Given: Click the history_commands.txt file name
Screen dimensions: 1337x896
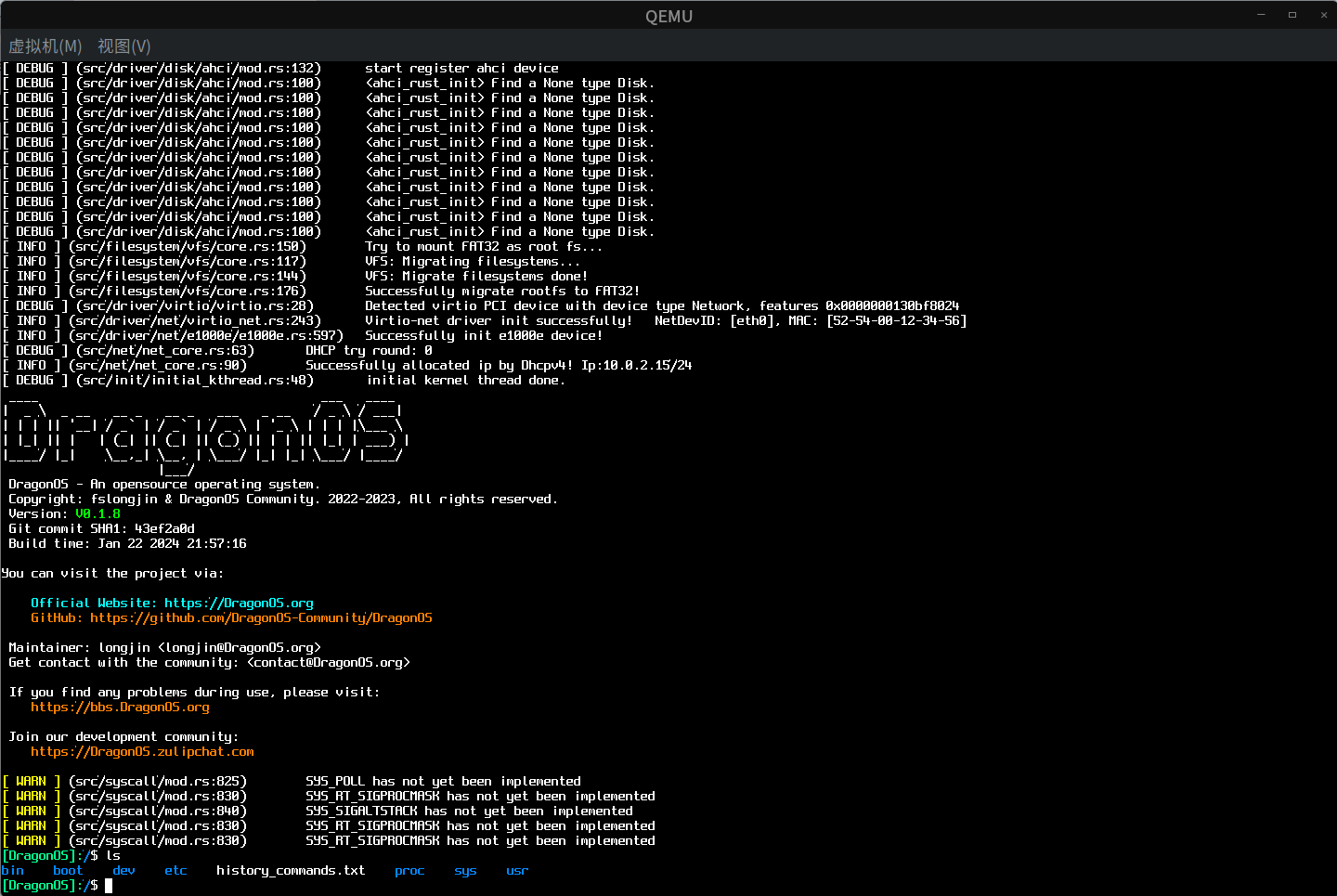Looking at the screenshot, I should pyautogui.click(x=291, y=871).
